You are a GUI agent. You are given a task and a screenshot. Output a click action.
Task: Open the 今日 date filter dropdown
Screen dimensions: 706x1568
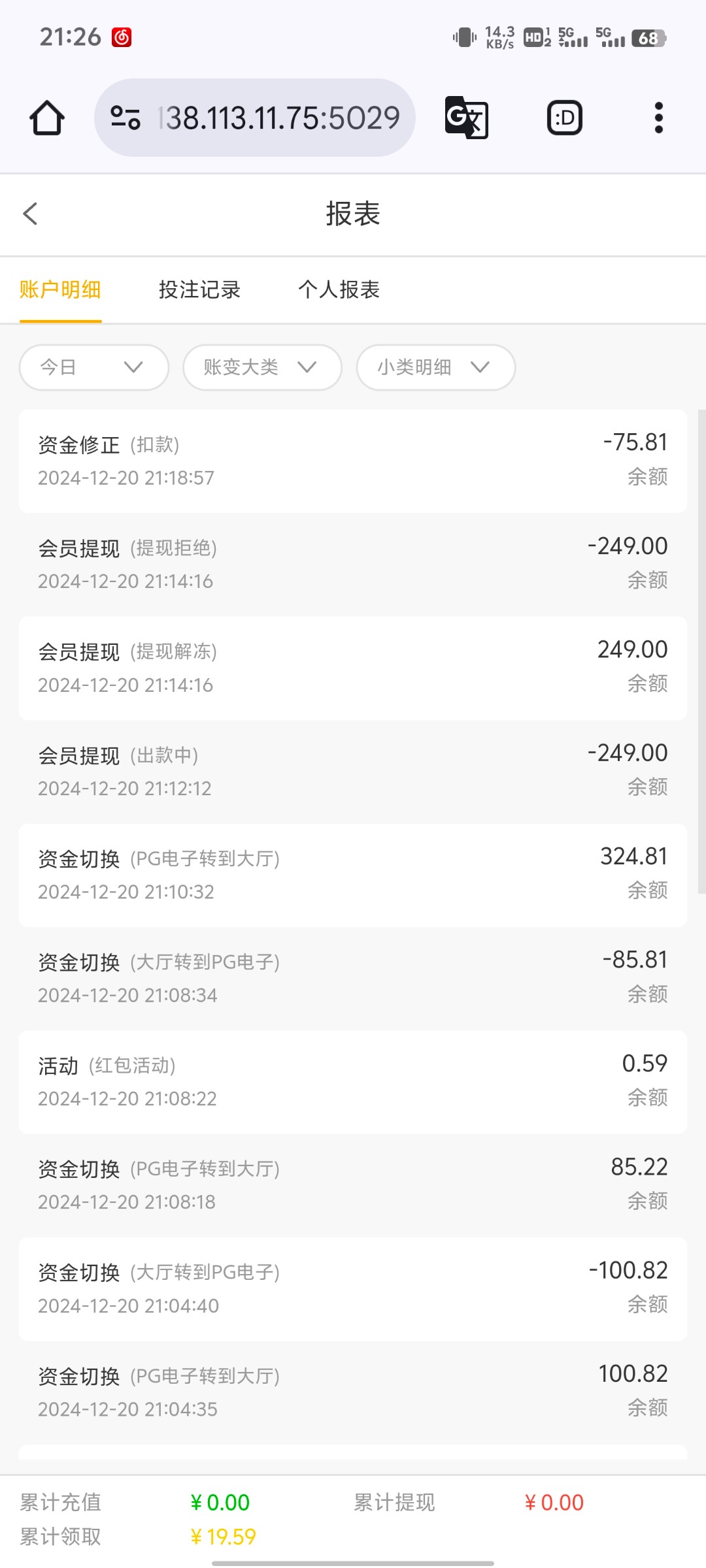(94, 367)
